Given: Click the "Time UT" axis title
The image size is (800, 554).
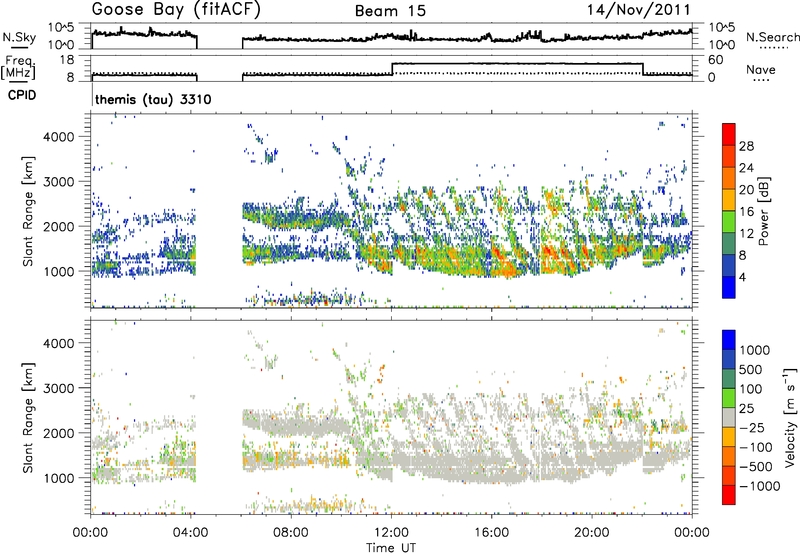Looking at the screenshot, I should click(x=391, y=548).
